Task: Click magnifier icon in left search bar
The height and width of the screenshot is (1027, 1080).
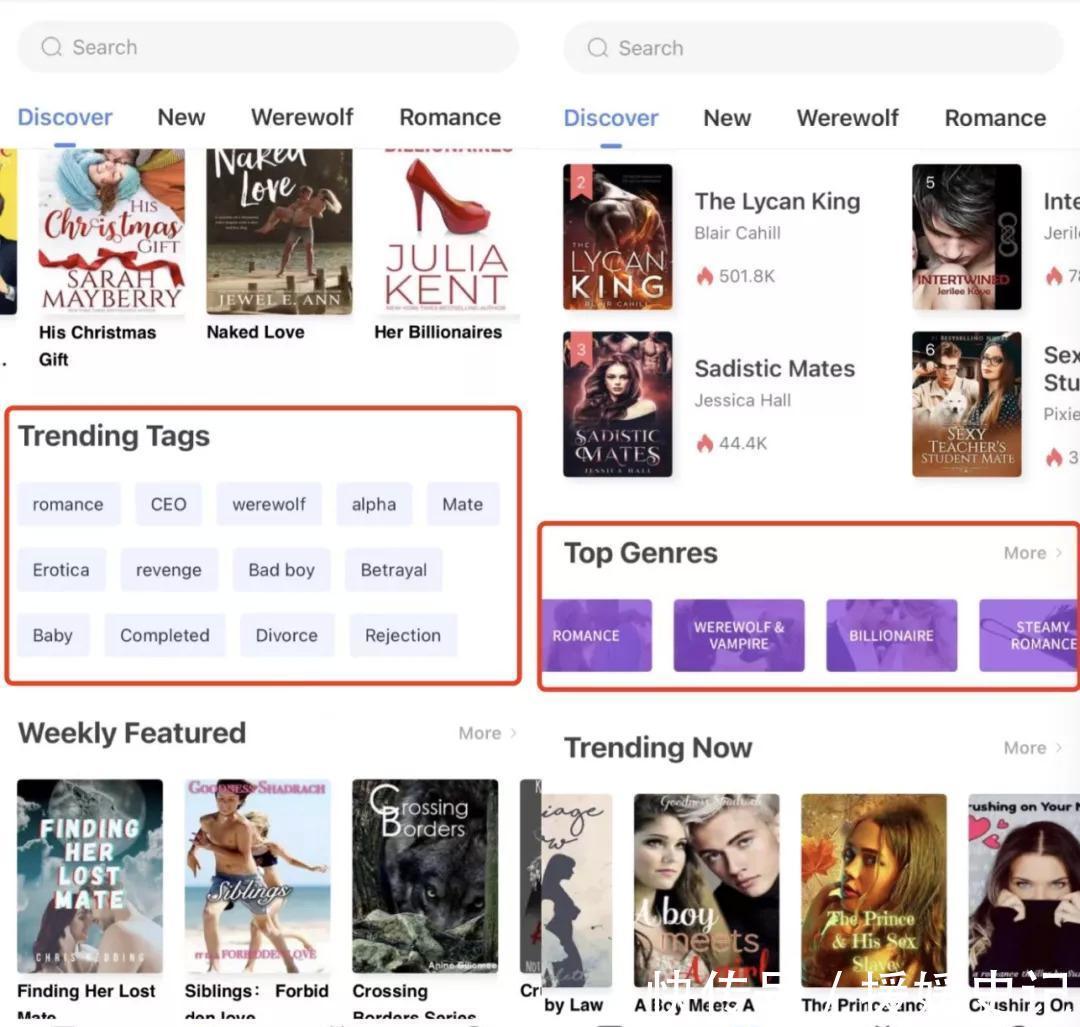Action: click(51, 47)
